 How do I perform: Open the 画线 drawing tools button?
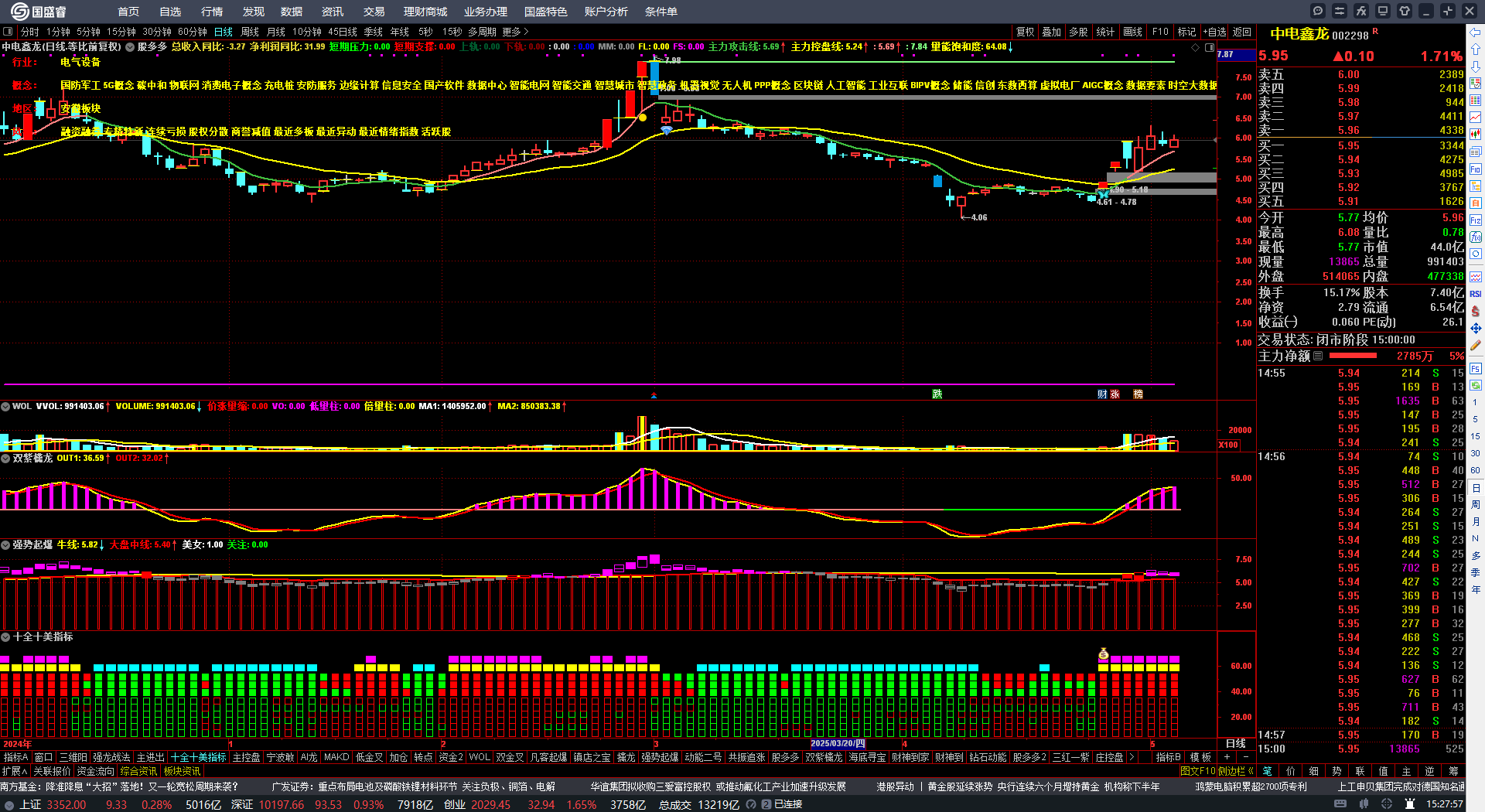tap(1133, 32)
